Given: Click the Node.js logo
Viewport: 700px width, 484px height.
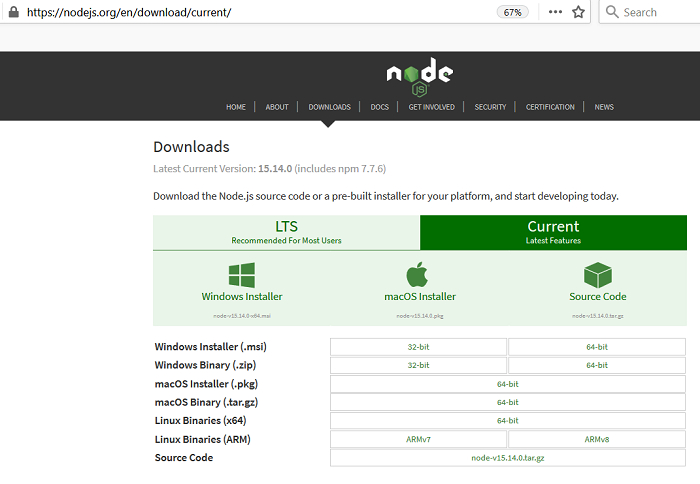Looking at the screenshot, I should tap(420, 76).
